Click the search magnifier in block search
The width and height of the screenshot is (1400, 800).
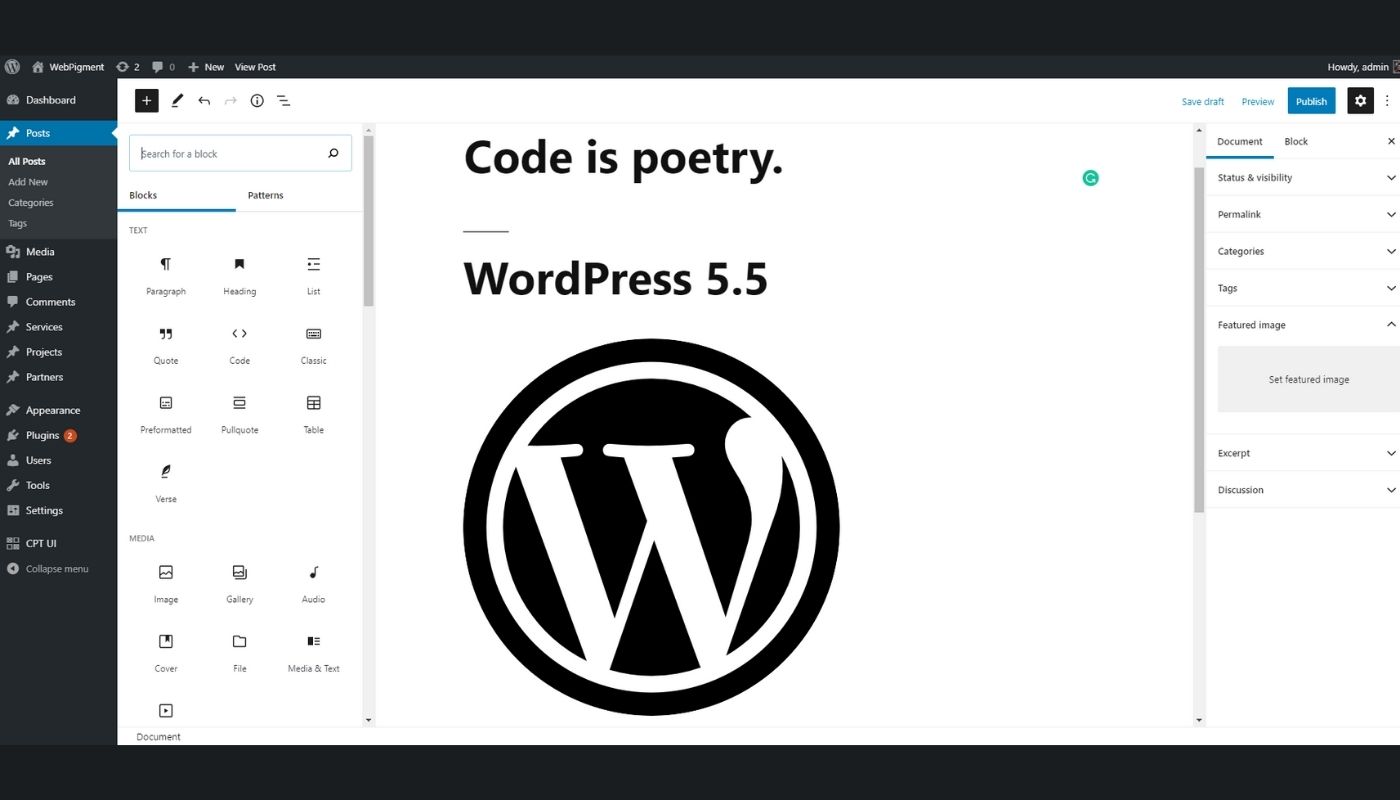(x=333, y=153)
